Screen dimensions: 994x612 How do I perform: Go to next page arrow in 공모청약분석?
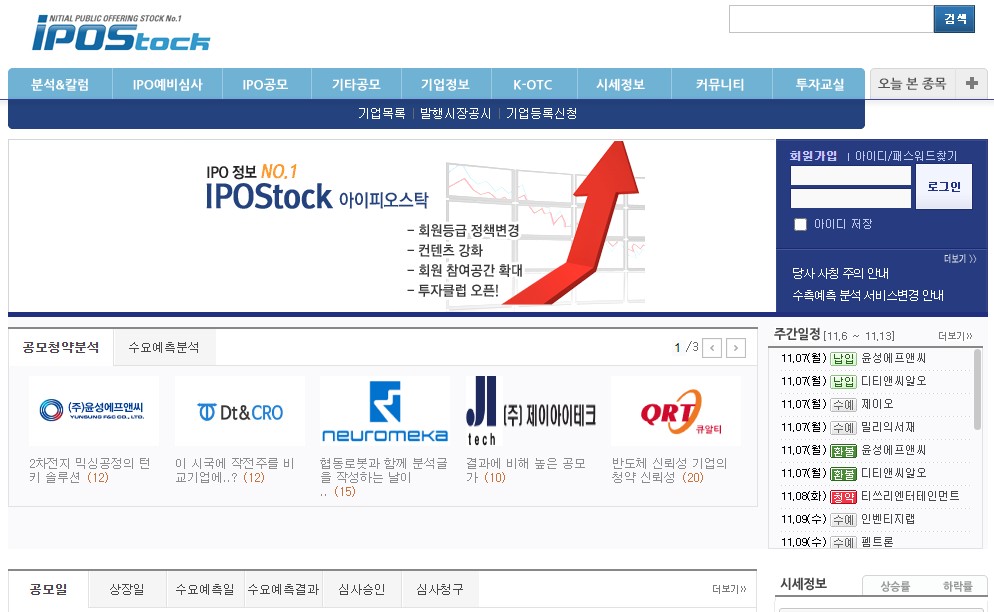[735, 348]
